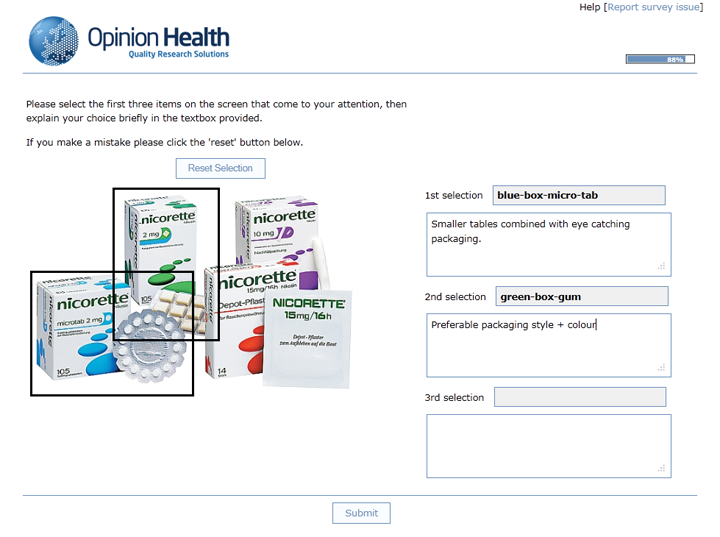Click the '2nd selection' label
This screenshot has width=720, height=537.
[455, 297]
